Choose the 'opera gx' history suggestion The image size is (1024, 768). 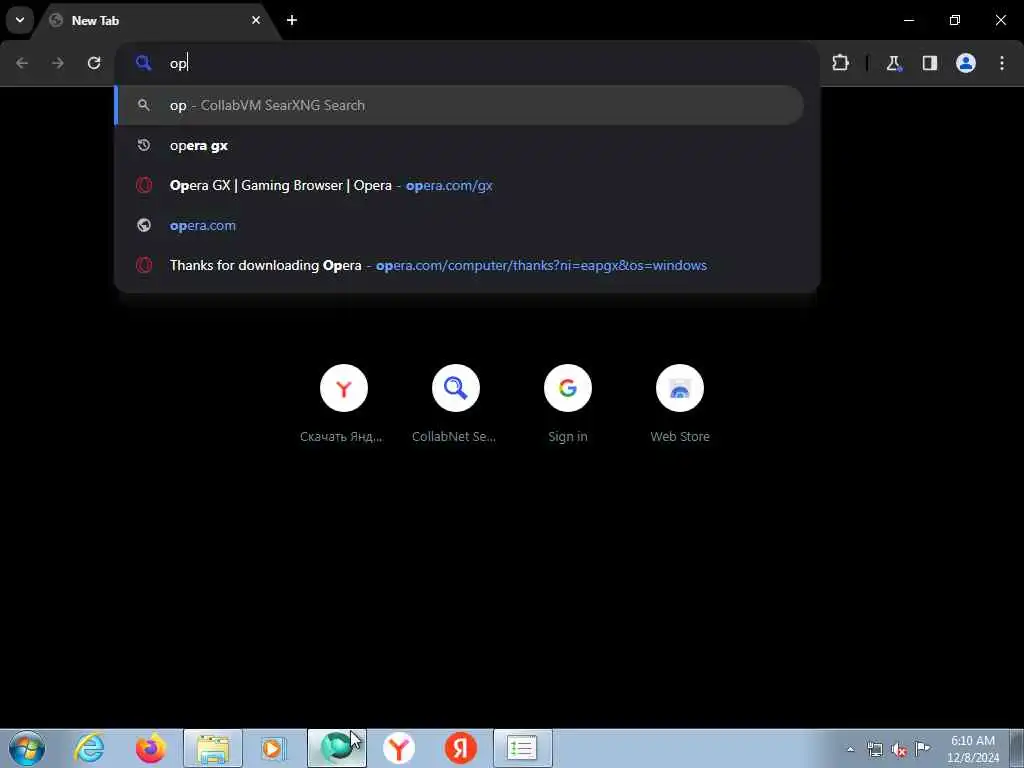[x=459, y=146]
